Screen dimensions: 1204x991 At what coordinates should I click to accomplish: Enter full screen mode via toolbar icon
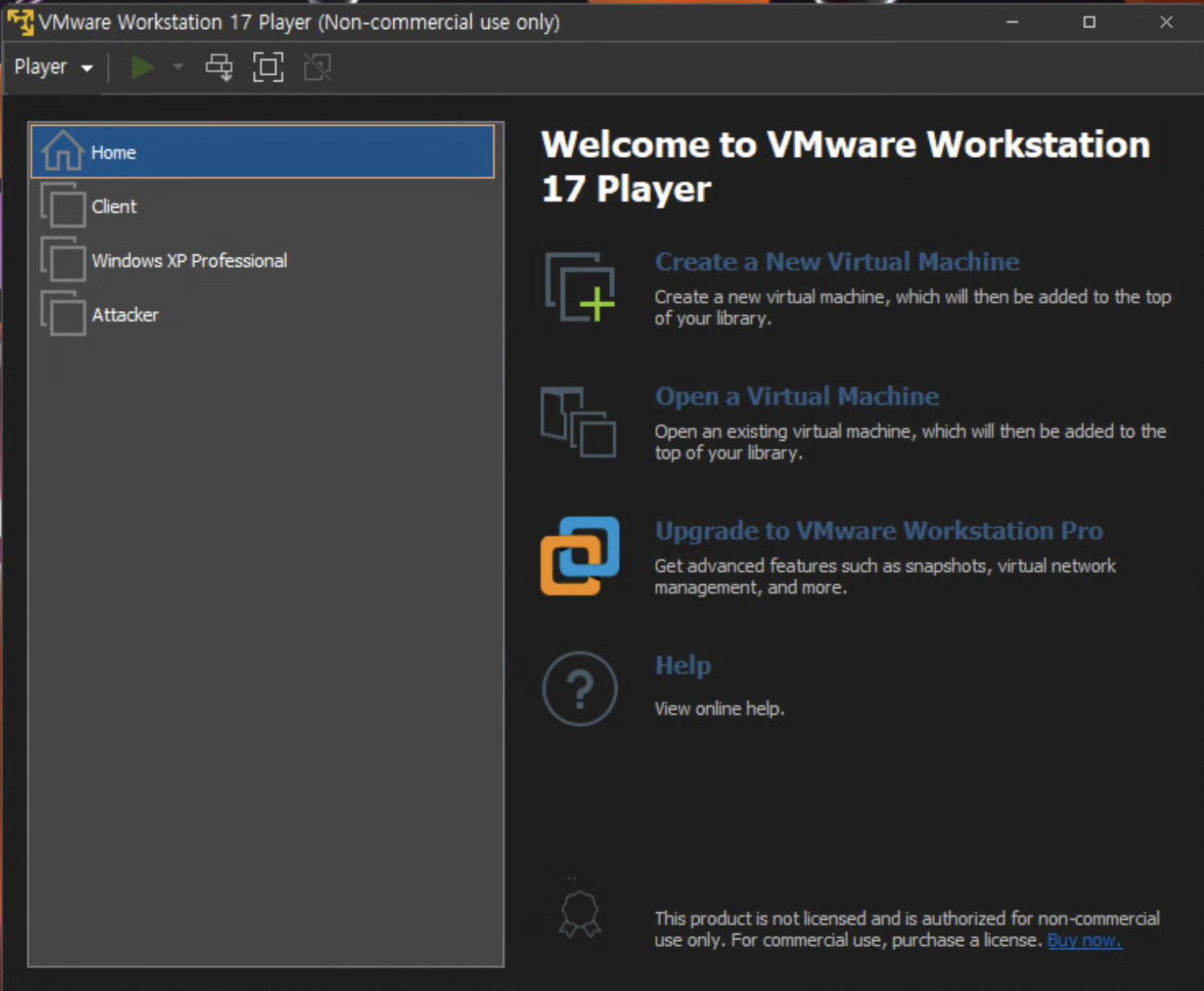pos(268,67)
